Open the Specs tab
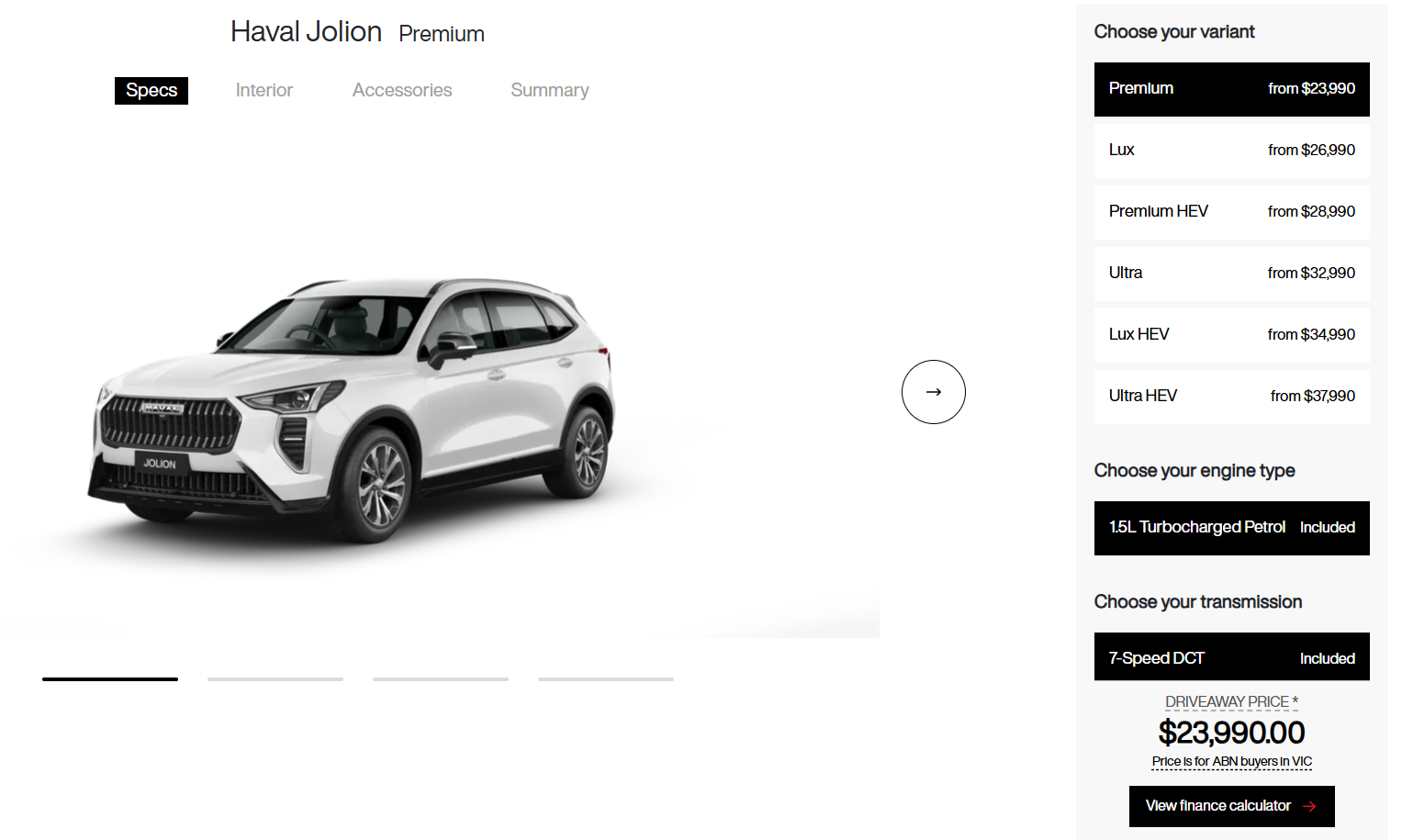Image resolution: width=1402 pixels, height=840 pixels. coord(151,91)
